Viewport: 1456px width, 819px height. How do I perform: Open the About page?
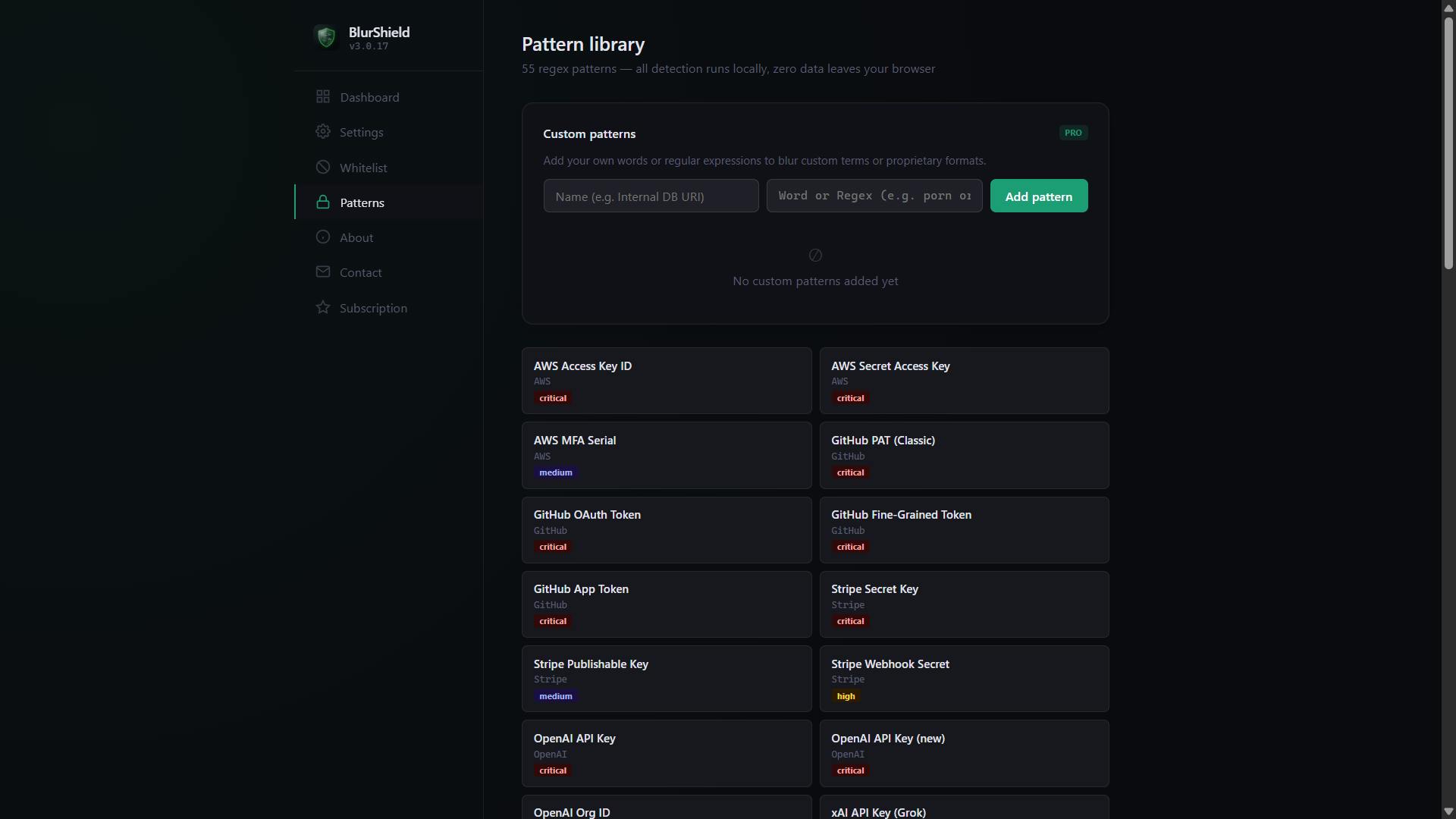(x=389, y=237)
